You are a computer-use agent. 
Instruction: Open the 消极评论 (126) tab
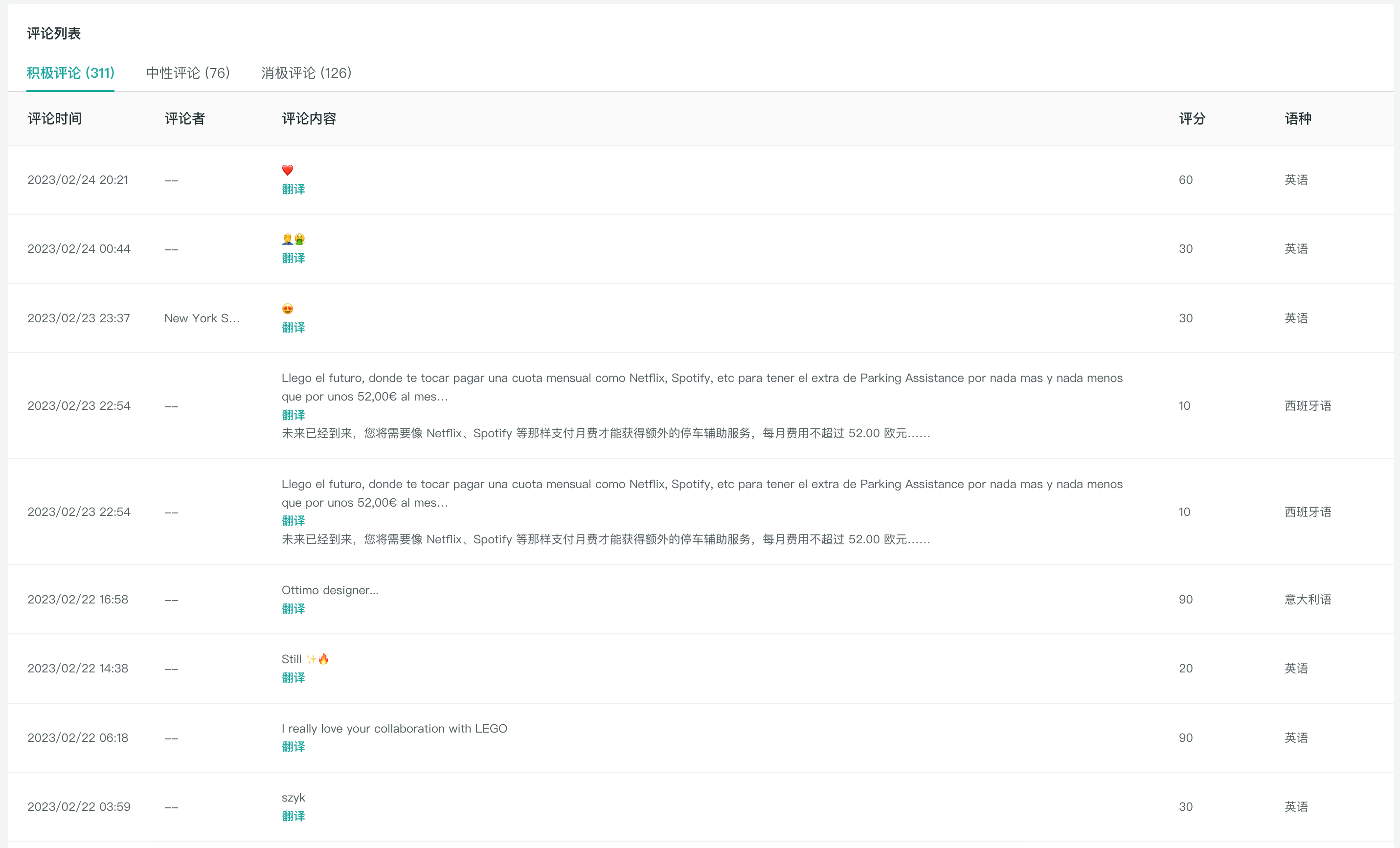(x=306, y=73)
